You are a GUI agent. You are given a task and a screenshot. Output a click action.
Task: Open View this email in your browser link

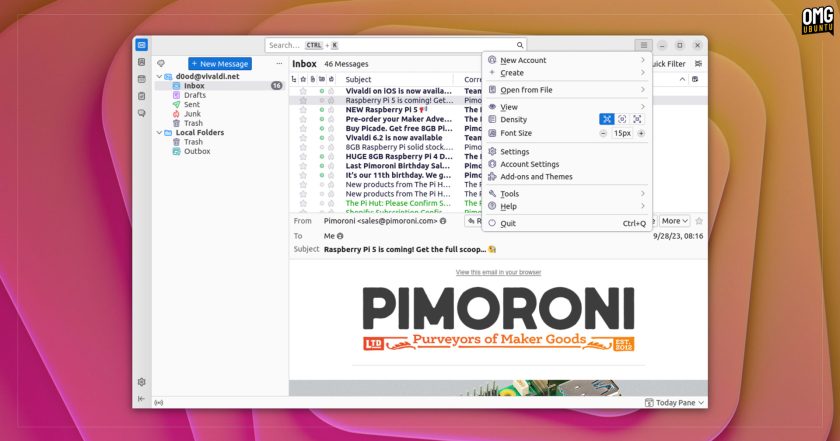(498, 272)
